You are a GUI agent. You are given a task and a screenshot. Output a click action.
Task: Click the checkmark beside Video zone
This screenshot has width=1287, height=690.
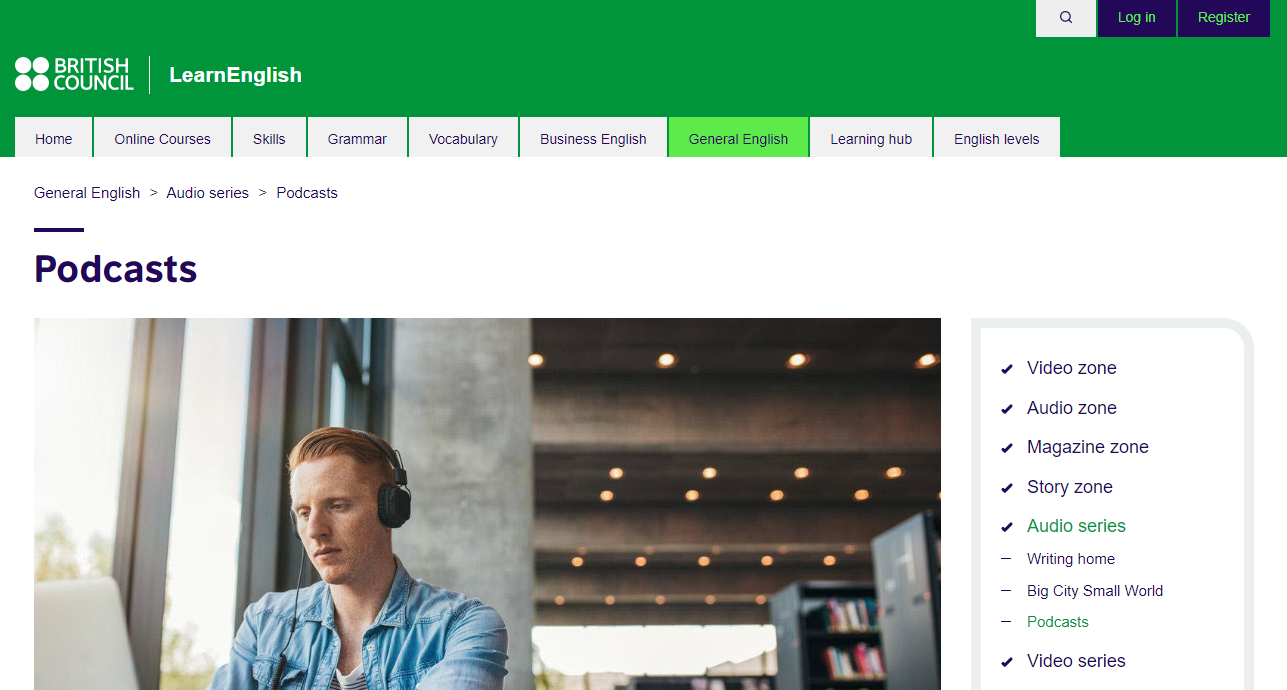(x=1007, y=370)
